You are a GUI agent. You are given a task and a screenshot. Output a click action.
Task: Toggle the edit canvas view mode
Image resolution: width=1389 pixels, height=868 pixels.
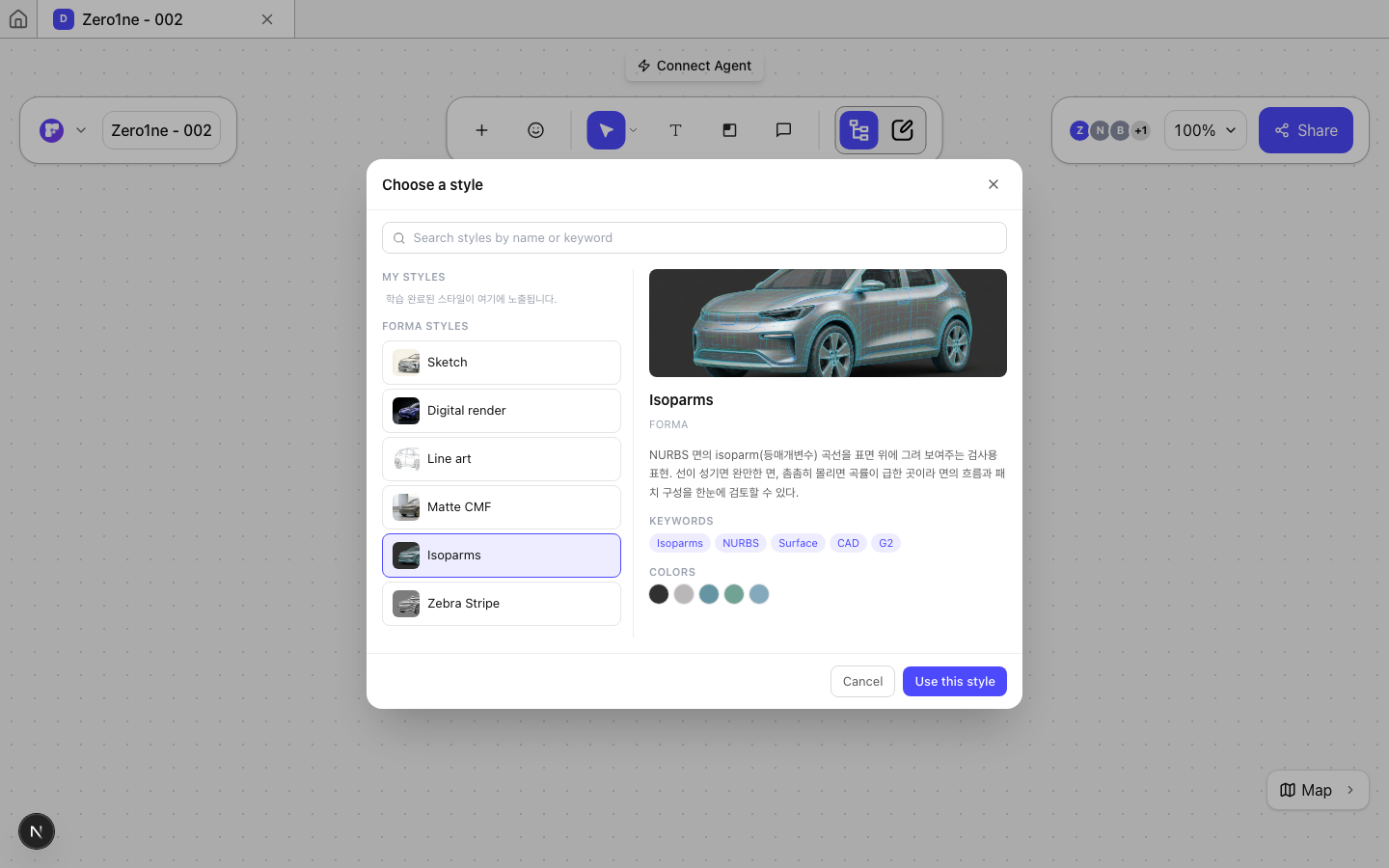pyautogui.click(x=903, y=130)
